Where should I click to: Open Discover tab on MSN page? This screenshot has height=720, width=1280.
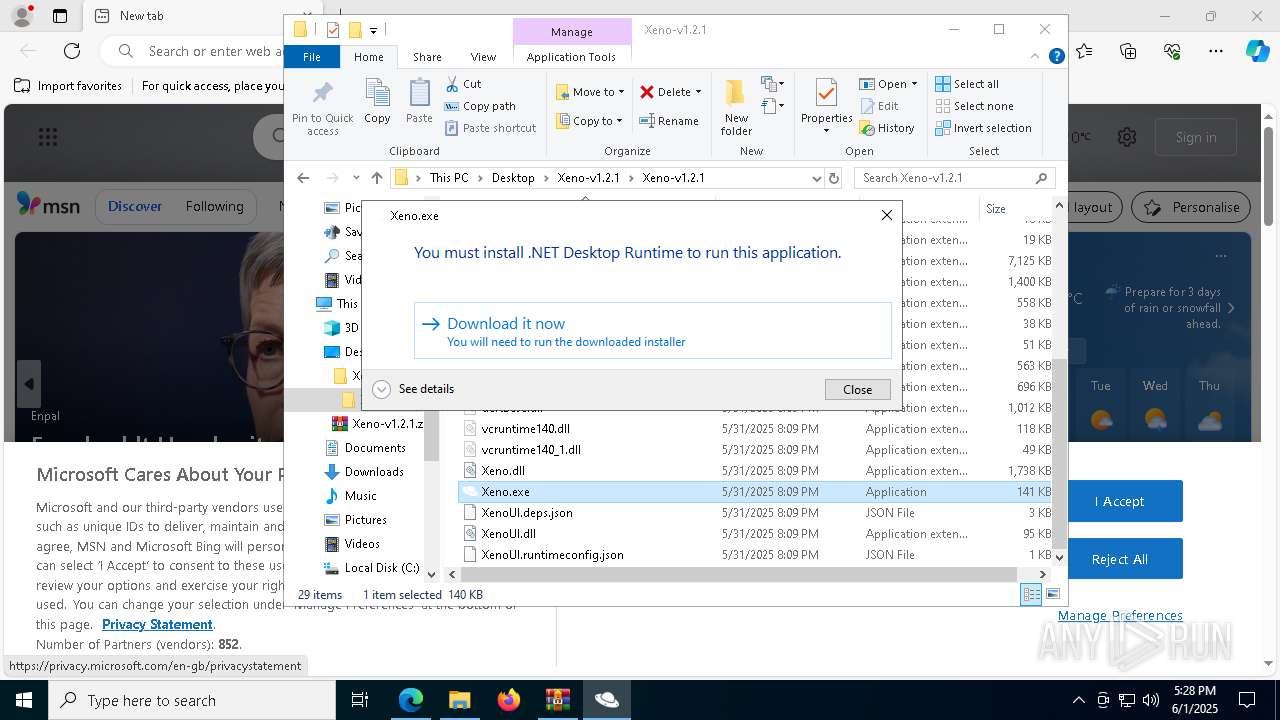tap(134, 207)
